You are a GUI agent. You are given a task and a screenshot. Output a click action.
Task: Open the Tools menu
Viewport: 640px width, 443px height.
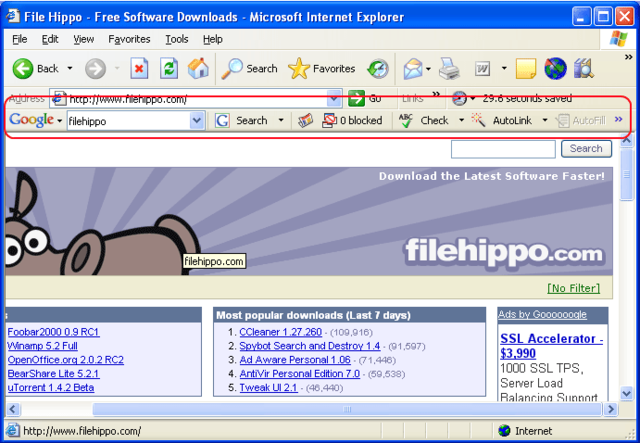coord(177,39)
